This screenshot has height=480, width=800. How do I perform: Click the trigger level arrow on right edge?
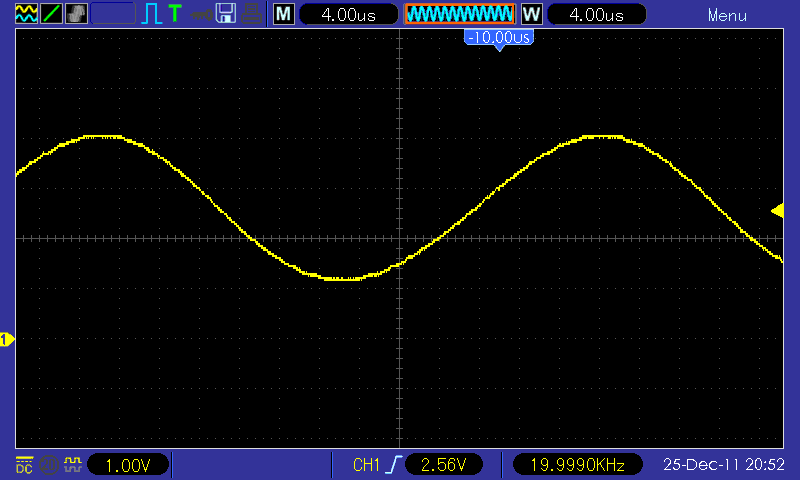click(x=775, y=209)
